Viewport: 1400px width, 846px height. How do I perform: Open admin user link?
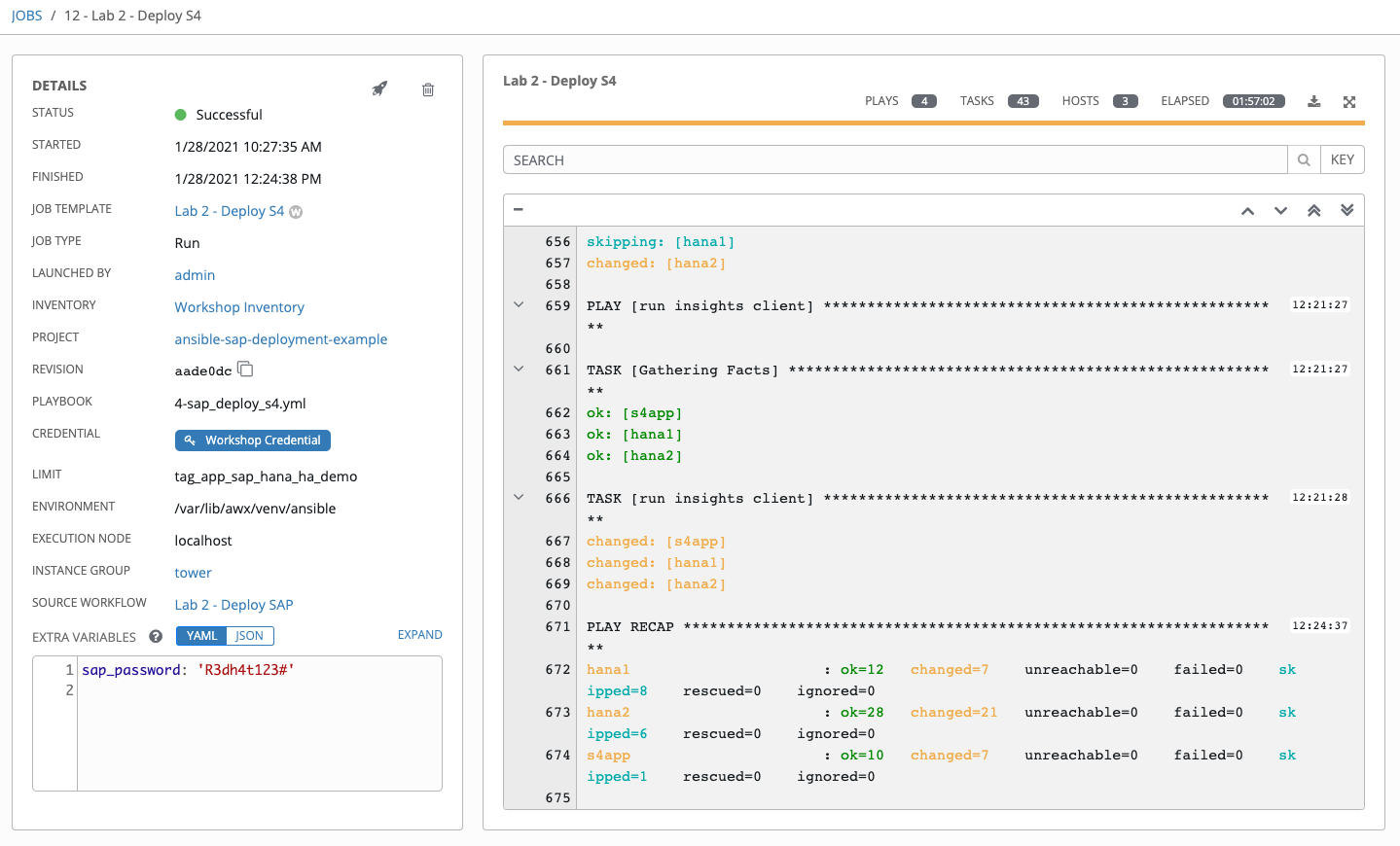tap(195, 275)
